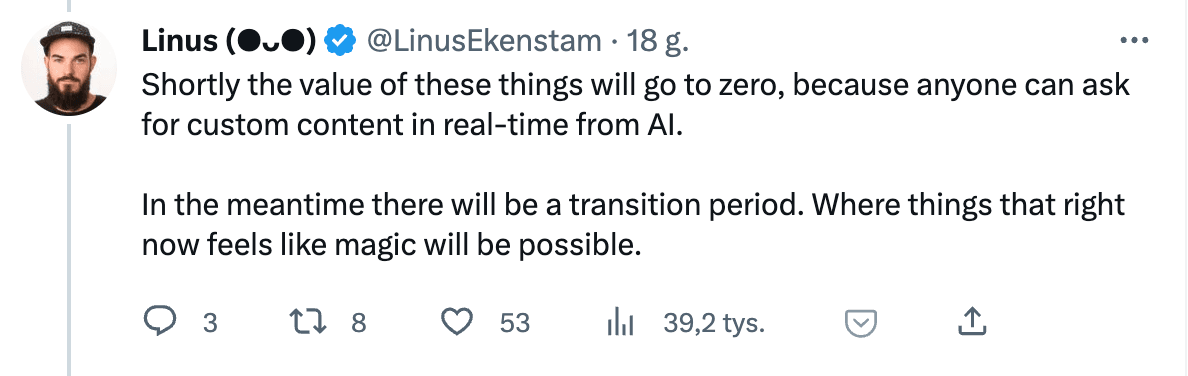Click the paragraph about the transition period

point(633,225)
